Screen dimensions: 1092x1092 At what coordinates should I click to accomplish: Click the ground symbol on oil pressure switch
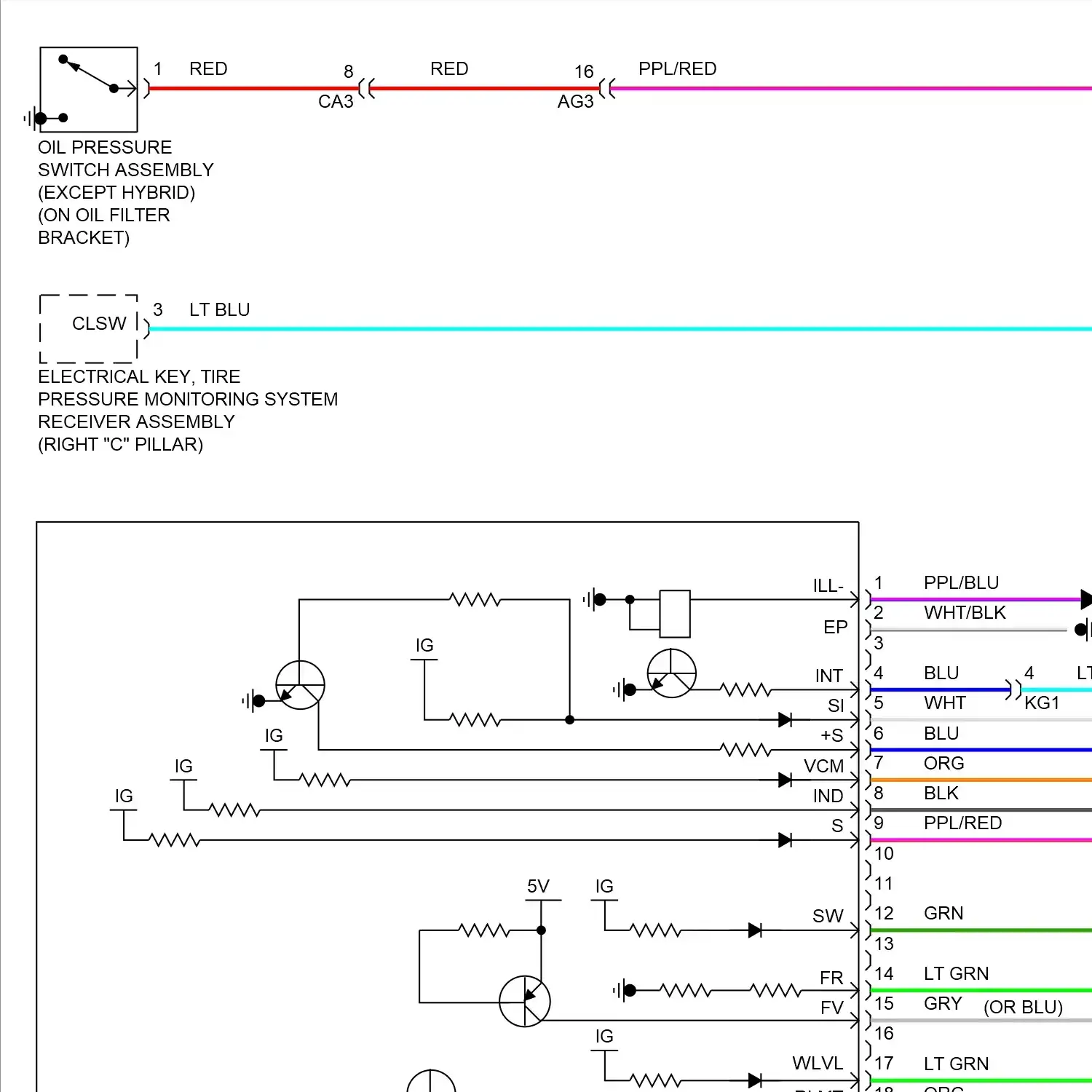(34, 118)
